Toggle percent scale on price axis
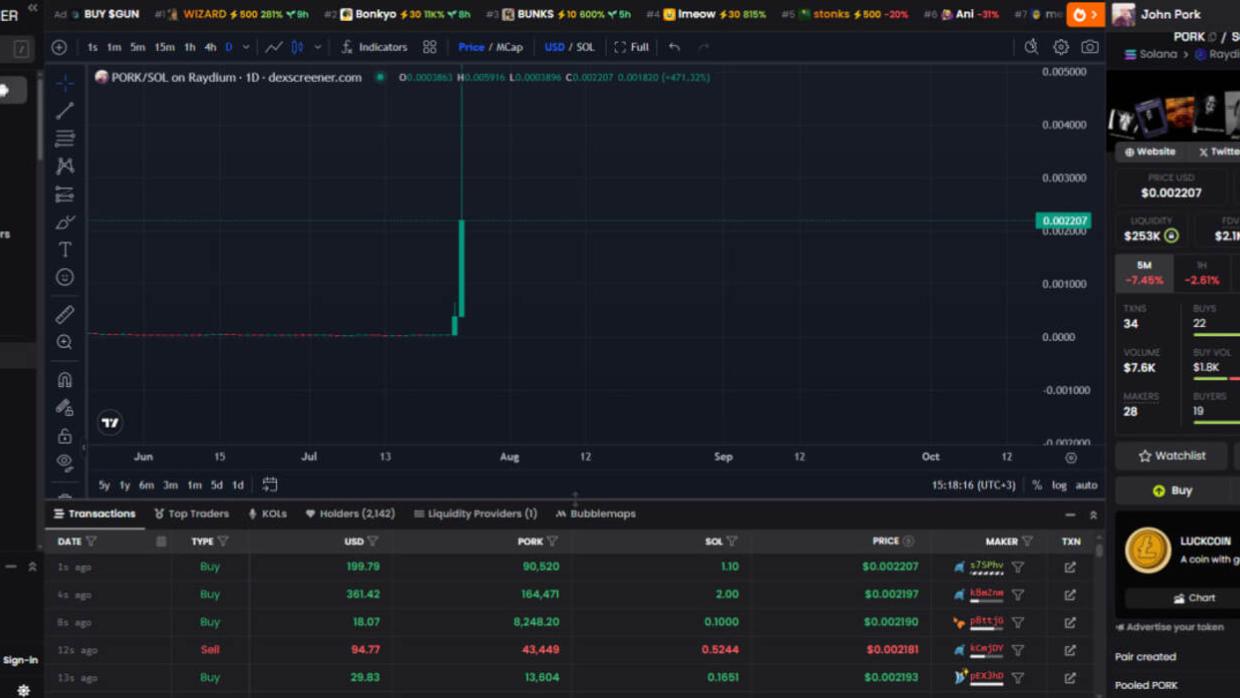Image resolution: width=1240 pixels, height=698 pixels. point(1037,485)
